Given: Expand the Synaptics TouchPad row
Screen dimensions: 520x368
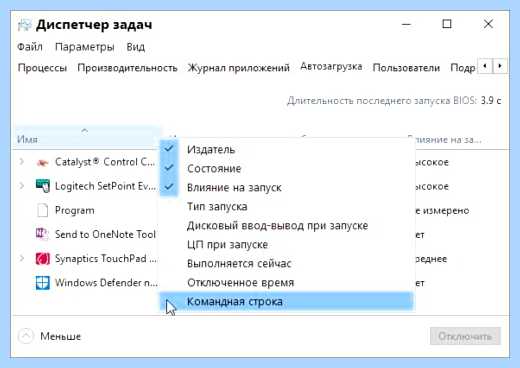Looking at the screenshot, I should [x=22, y=258].
